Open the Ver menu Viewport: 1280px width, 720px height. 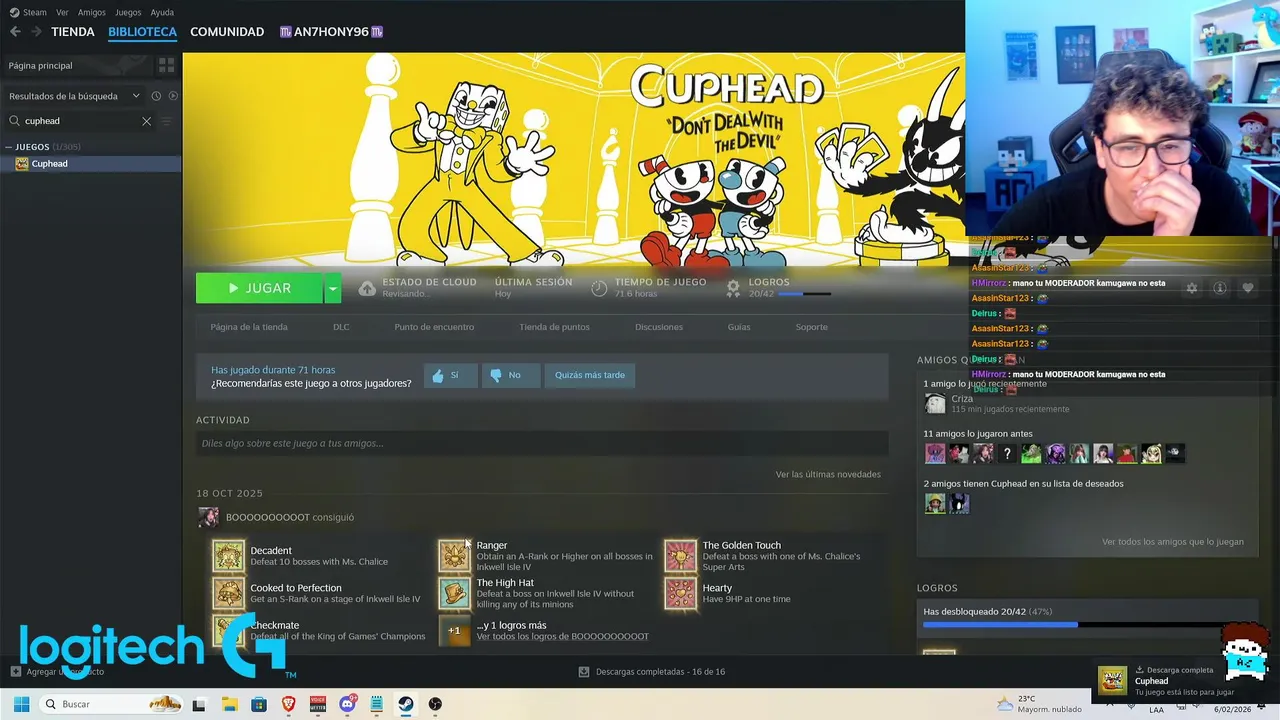coord(62,12)
